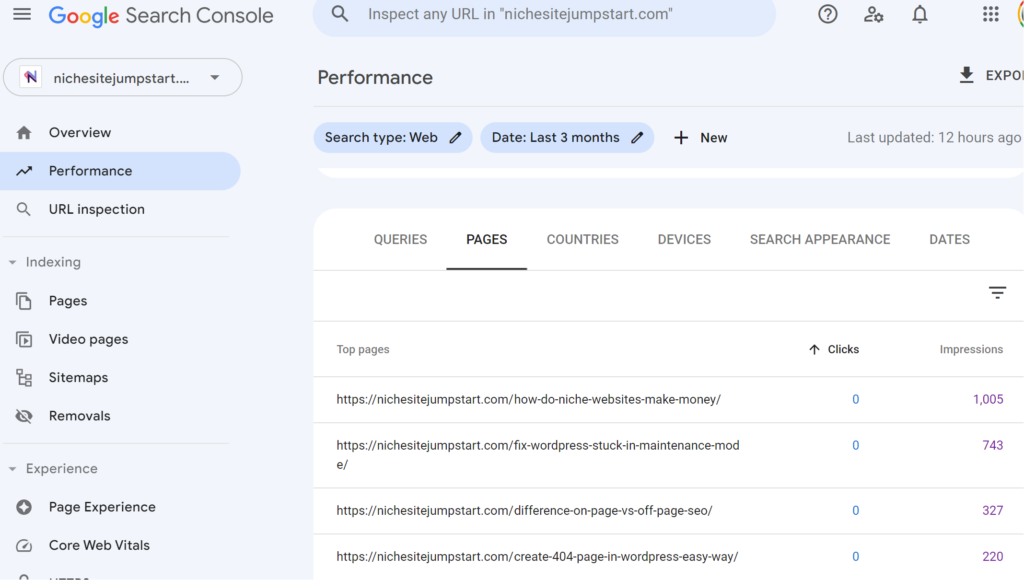Click the Removals crossed-eye icon
This screenshot has width=1024, height=580.
(24, 416)
